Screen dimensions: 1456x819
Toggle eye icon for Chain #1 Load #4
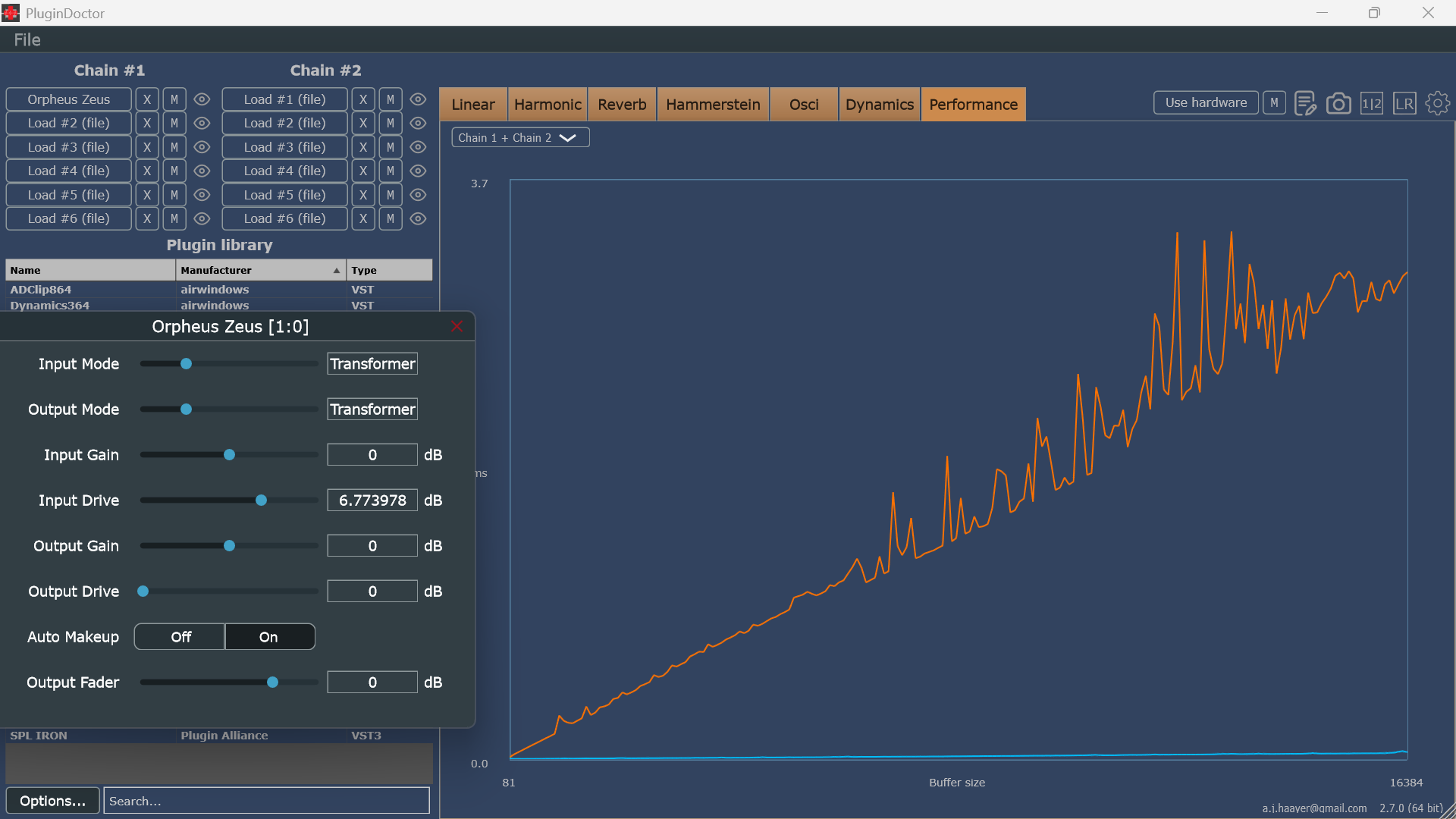[x=202, y=171]
